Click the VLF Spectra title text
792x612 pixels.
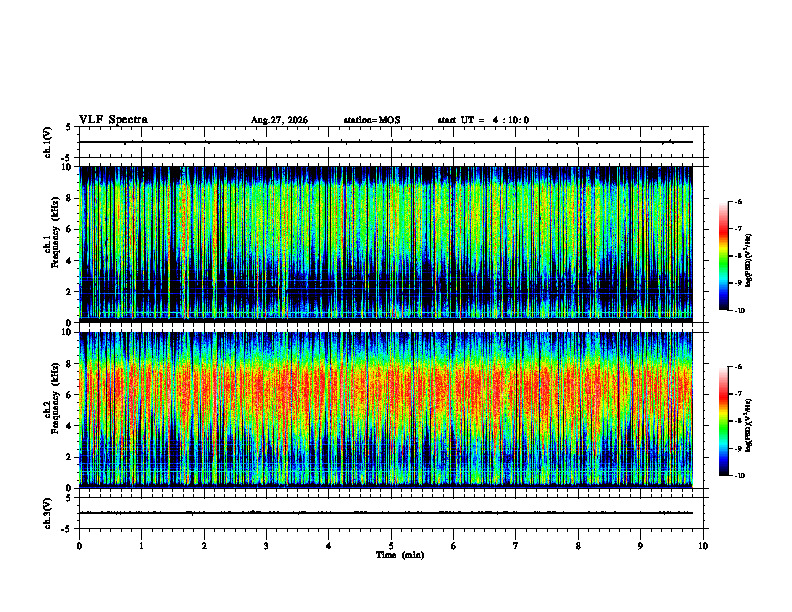tap(113, 120)
